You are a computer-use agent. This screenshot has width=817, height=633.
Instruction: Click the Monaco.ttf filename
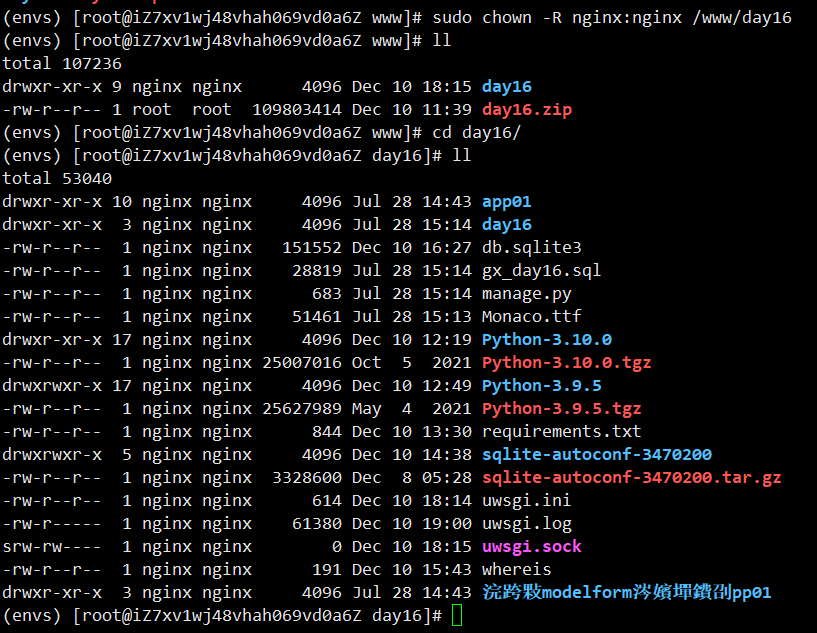click(531, 317)
